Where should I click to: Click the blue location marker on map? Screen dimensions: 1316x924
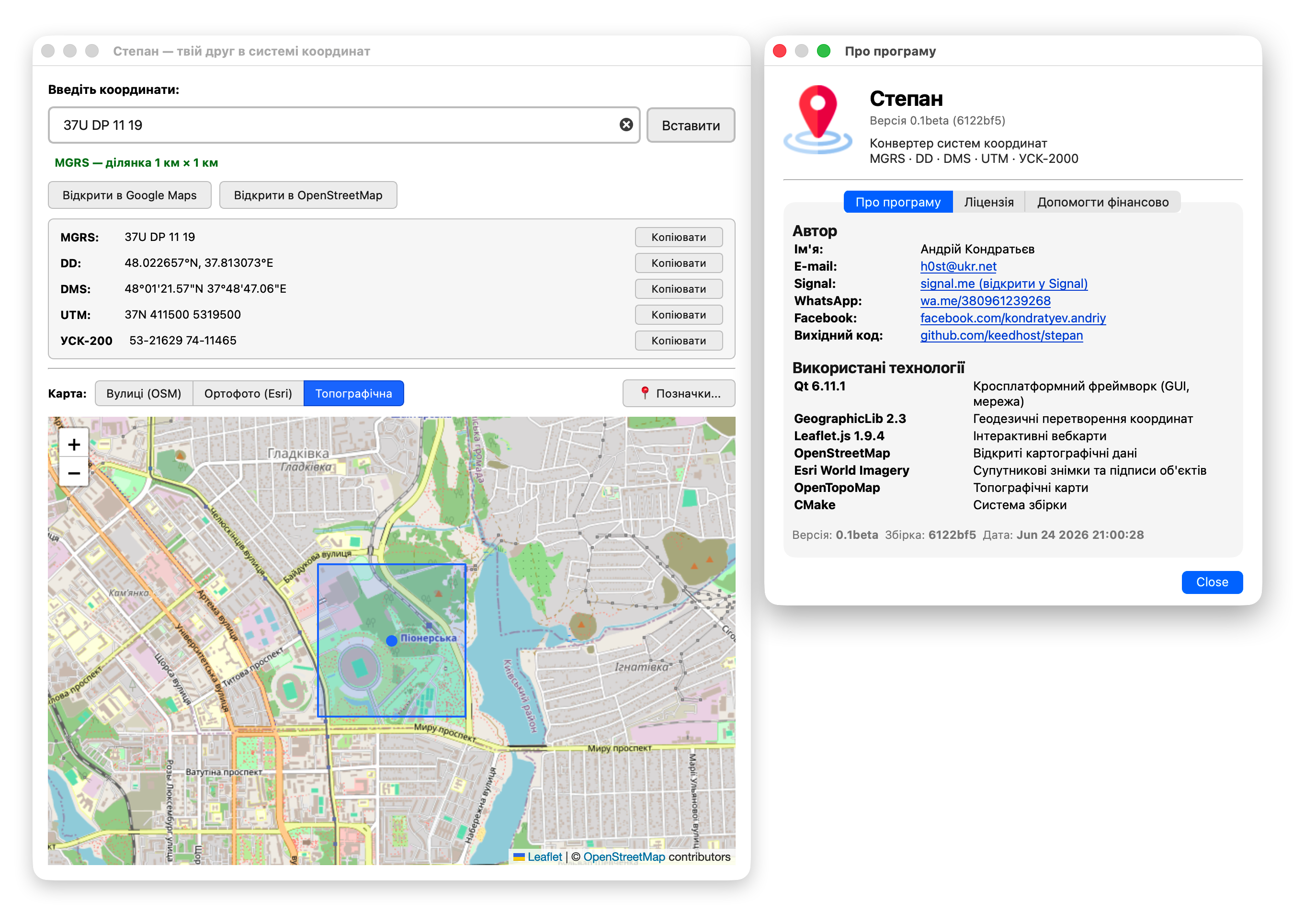click(x=391, y=640)
